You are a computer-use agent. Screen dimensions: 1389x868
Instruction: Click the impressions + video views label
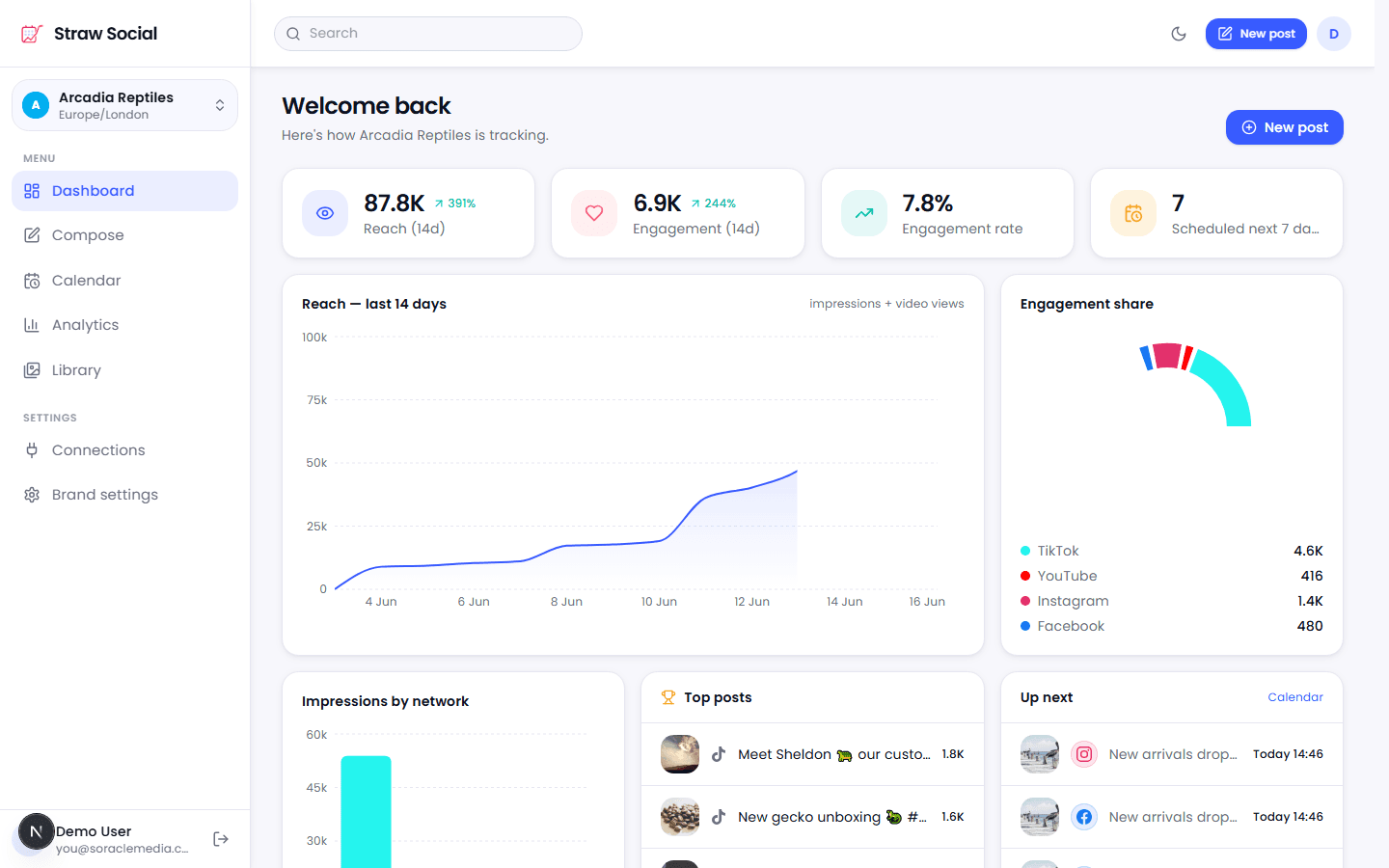coord(886,304)
